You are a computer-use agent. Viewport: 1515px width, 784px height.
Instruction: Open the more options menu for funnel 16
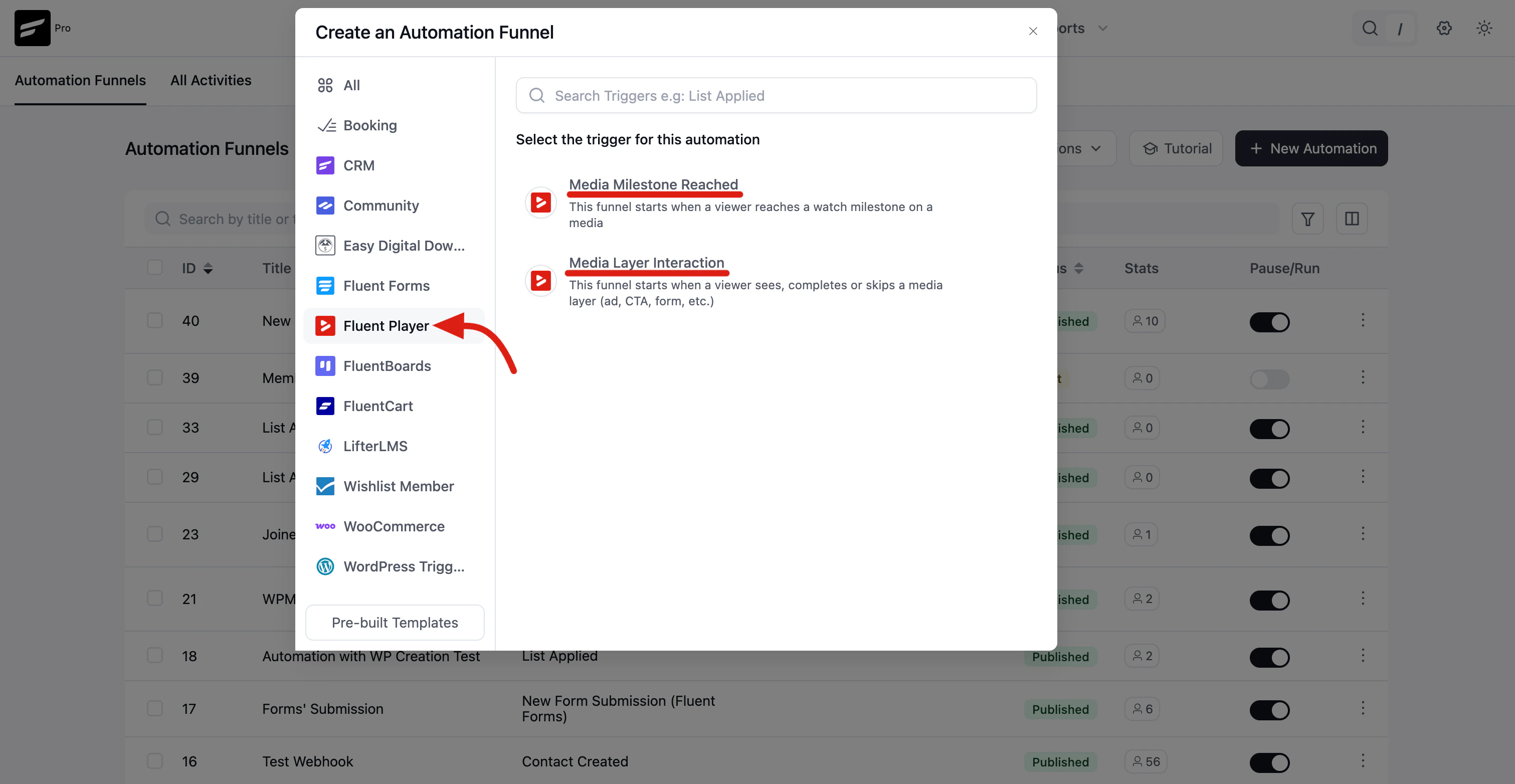[1363, 761]
